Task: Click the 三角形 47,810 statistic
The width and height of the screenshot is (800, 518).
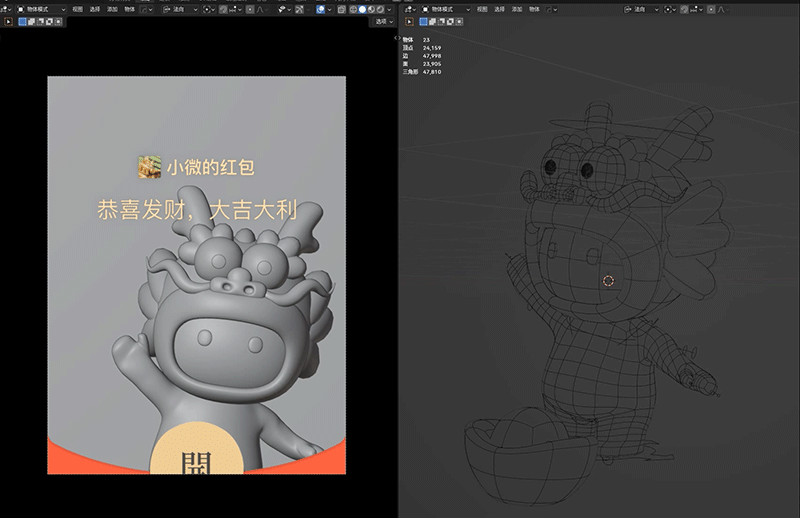Action: click(x=422, y=72)
